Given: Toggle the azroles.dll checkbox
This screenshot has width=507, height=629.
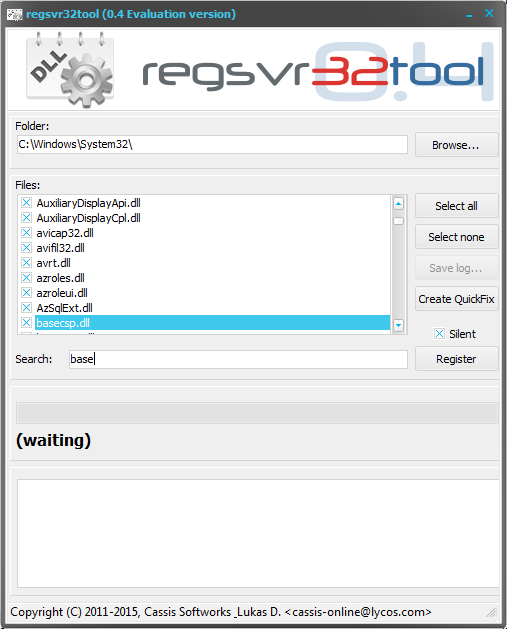Looking at the screenshot, I should [26, 278].
